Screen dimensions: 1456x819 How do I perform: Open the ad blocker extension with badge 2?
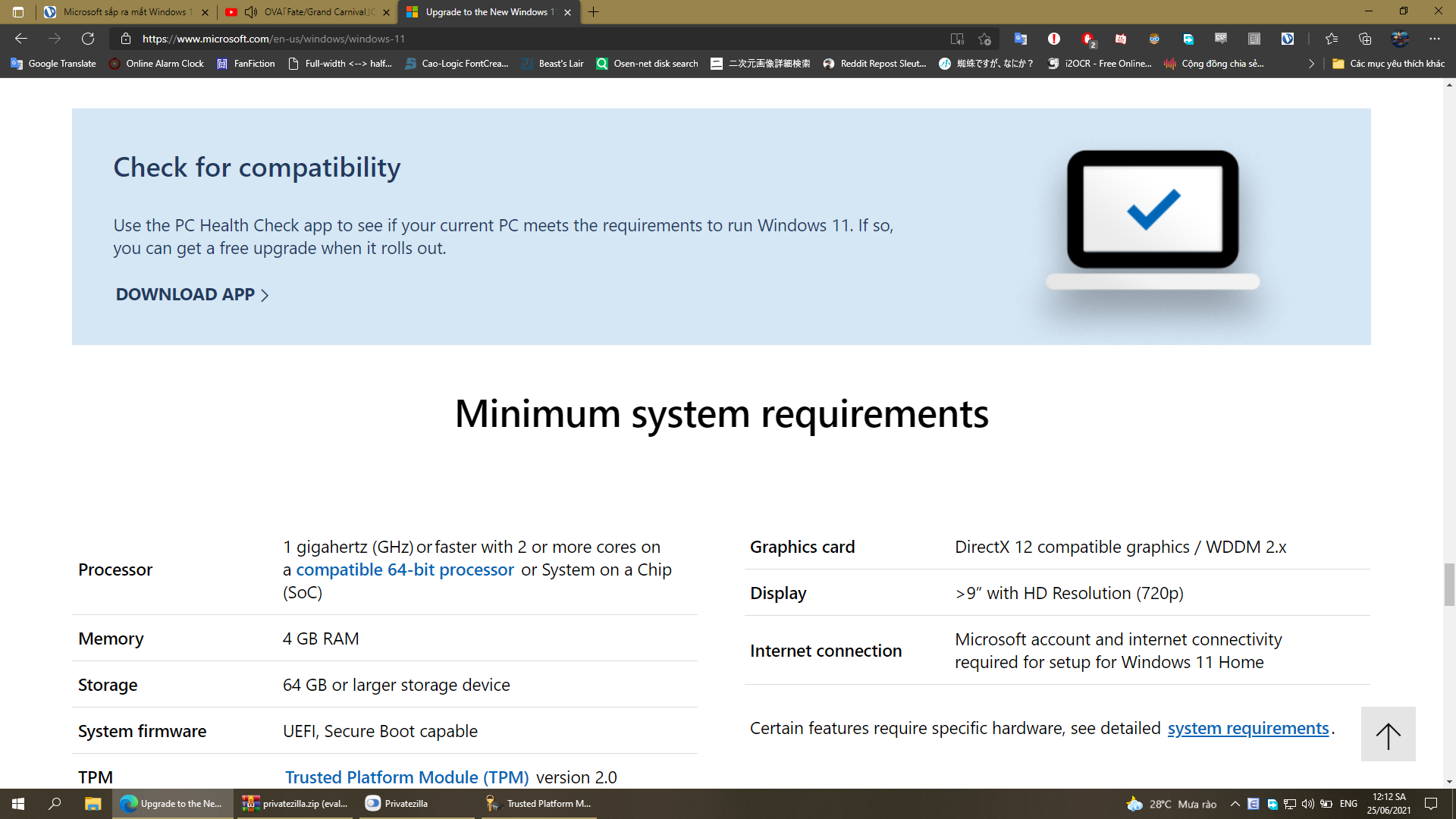(x=1087, y=39)
